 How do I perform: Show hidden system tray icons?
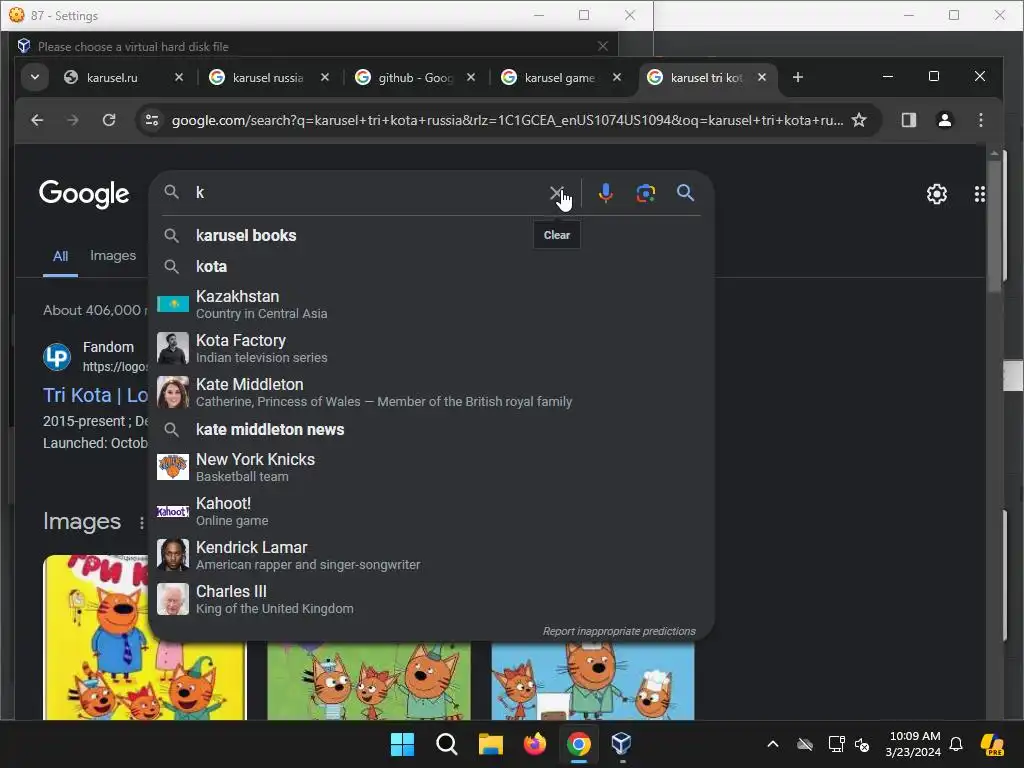pyautogui.click(x=773, y=744)
